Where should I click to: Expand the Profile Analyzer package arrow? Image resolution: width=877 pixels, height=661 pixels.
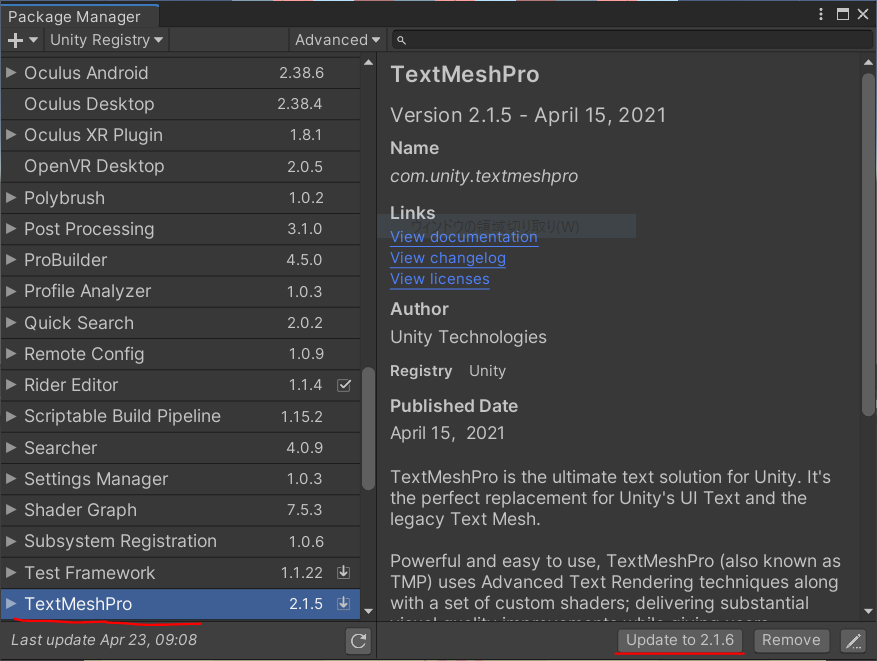[10, 291]
